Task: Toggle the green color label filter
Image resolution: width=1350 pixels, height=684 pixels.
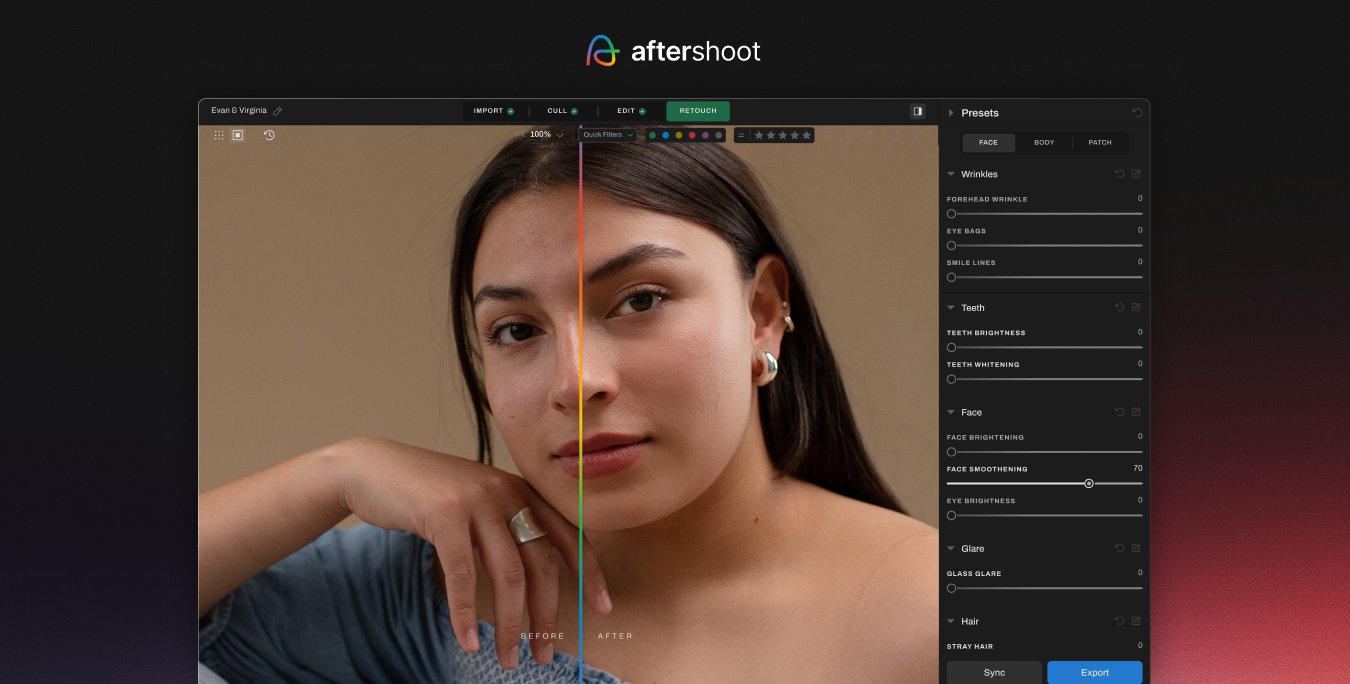Action: (x=653, y=135)
